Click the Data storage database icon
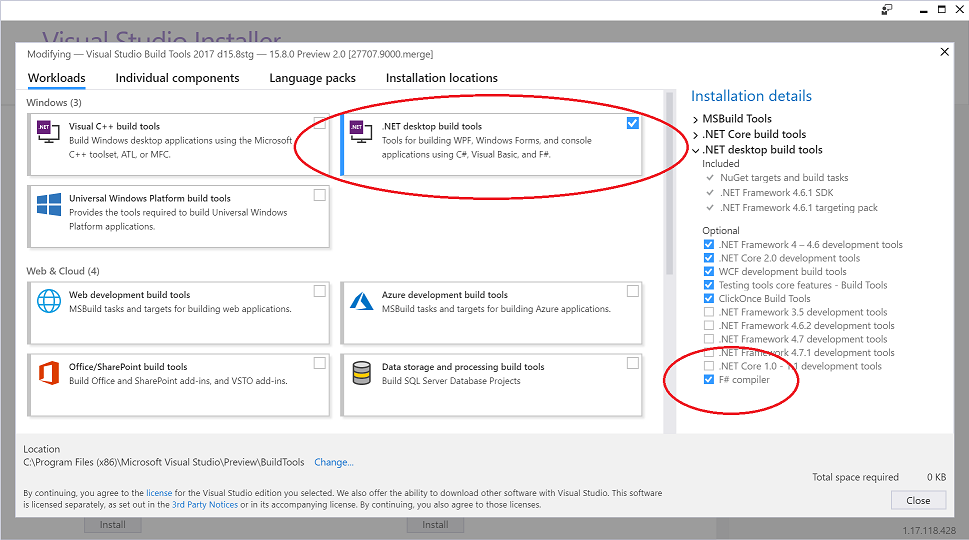Image resolution: width=969 pixels, height=540 pixels. [362, 373]
